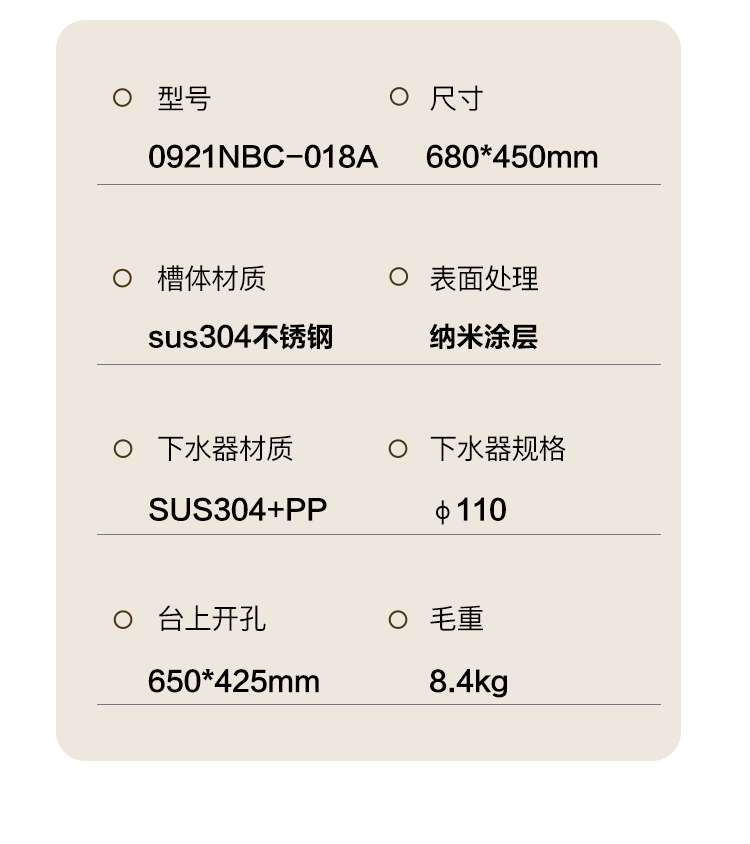Click the 型号 label heading
Viewport: 750px width, 844px height.
184,99
